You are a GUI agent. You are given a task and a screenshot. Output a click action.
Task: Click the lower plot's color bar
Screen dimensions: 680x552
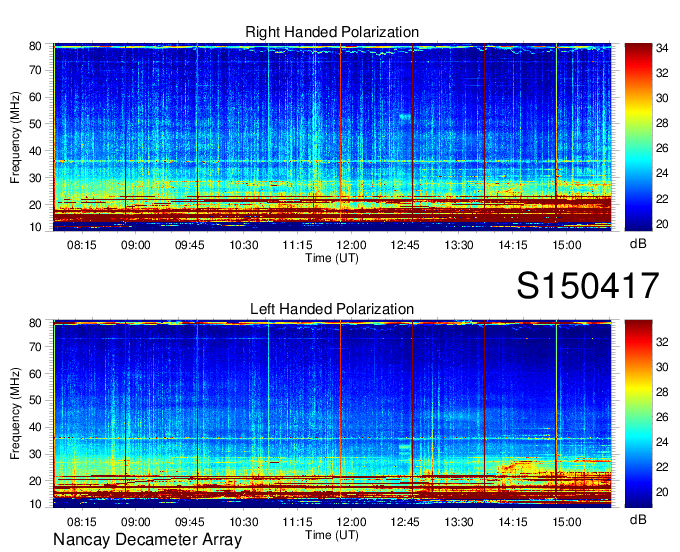638,414
